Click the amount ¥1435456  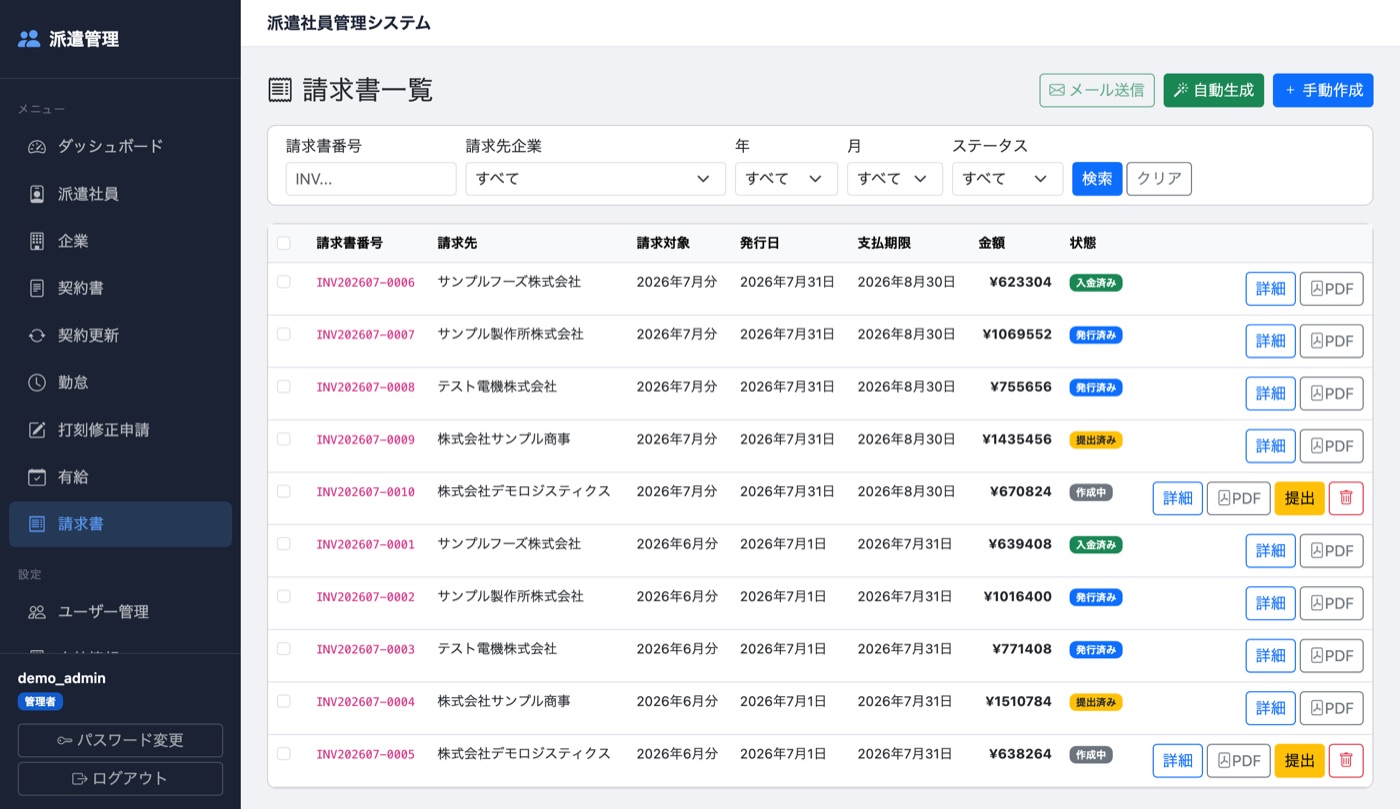[1017, 439]
